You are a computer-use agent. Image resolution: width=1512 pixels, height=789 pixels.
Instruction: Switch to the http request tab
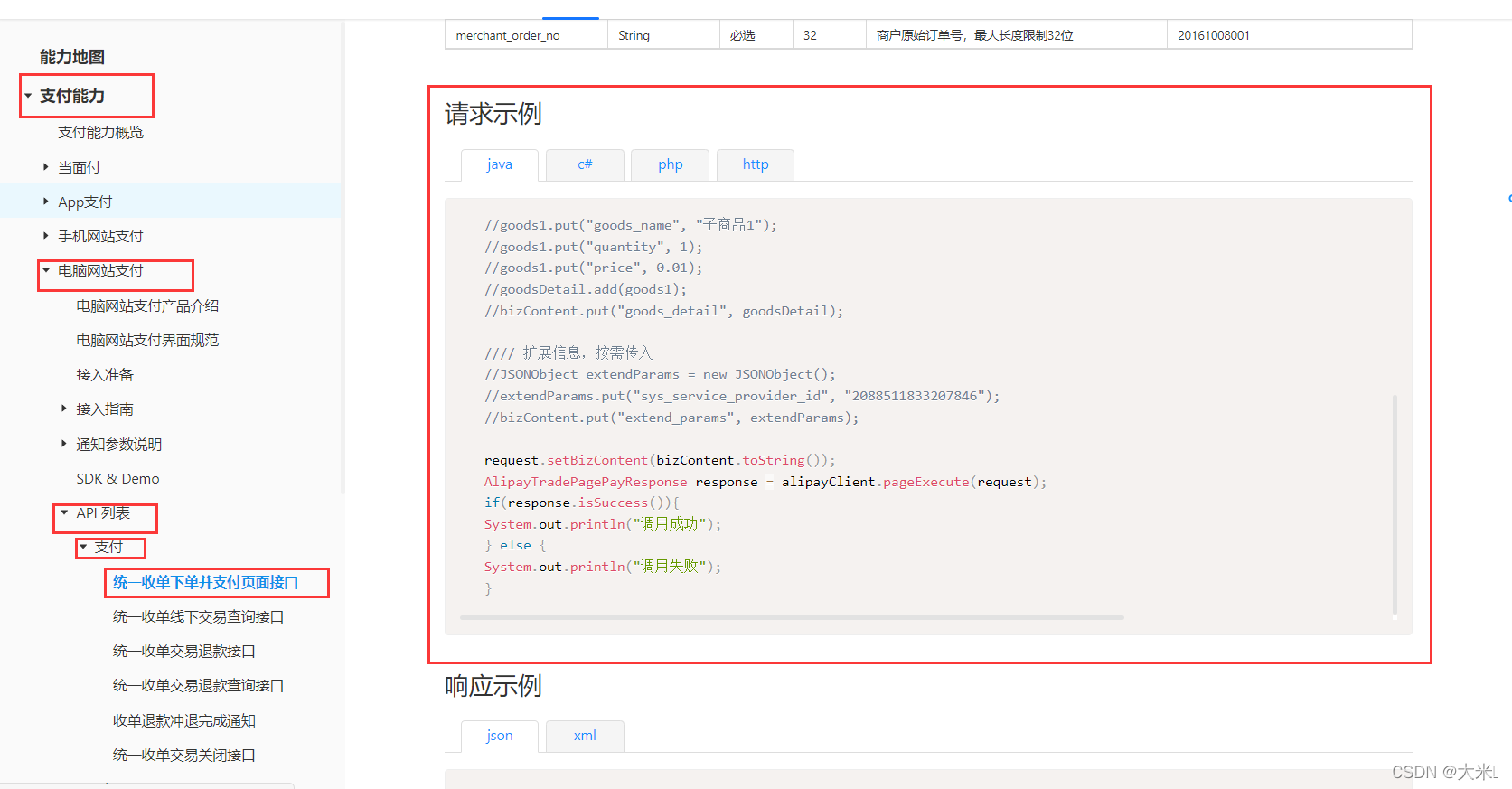[756, 164]
